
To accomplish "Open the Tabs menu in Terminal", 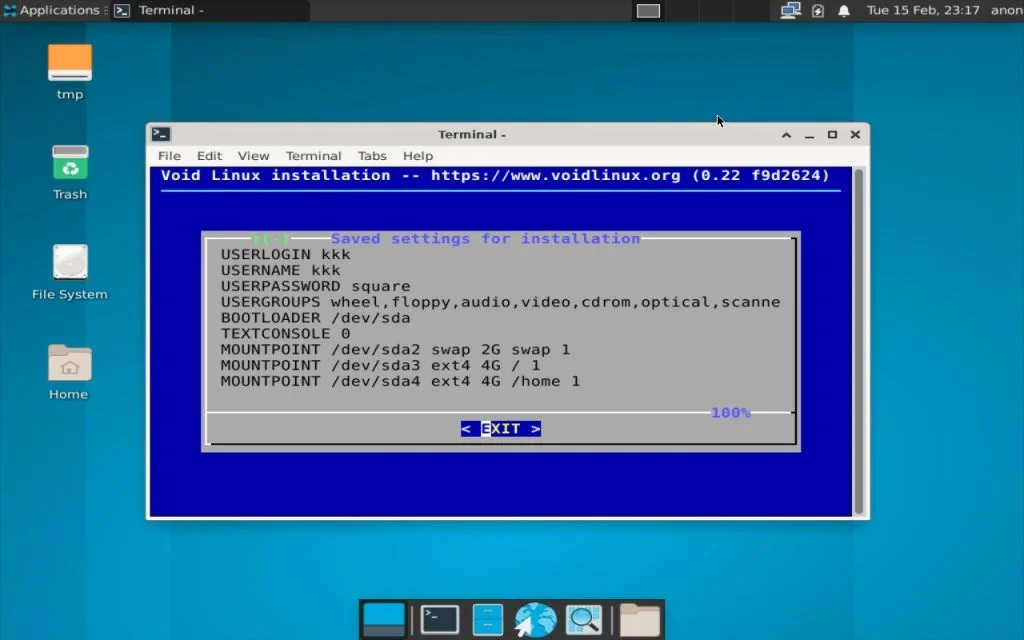I will [x=372, y=156].
